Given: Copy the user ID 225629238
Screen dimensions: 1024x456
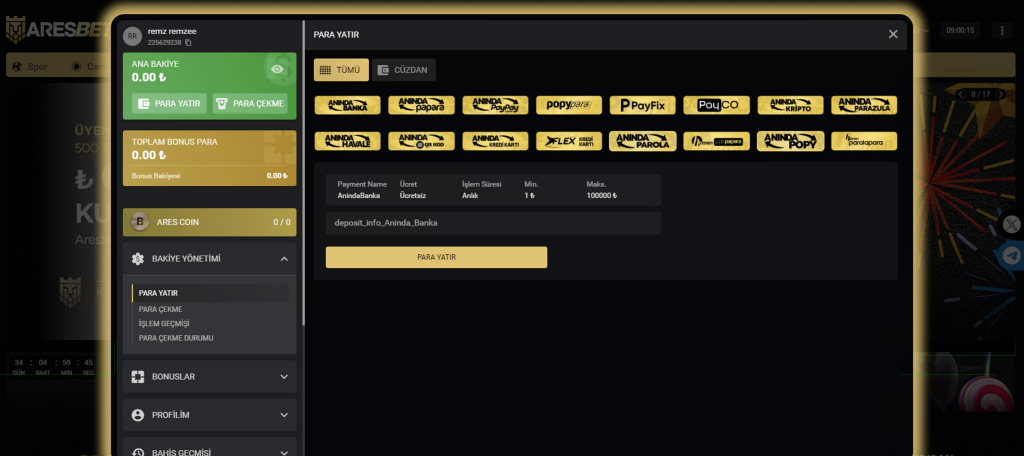Looking at the screenshot, I should click(188, 42).
